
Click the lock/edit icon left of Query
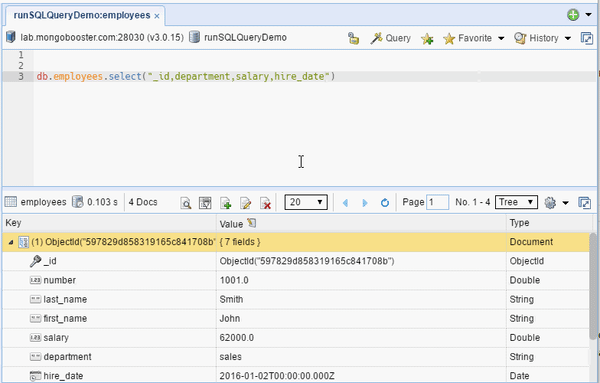(353, 38)
